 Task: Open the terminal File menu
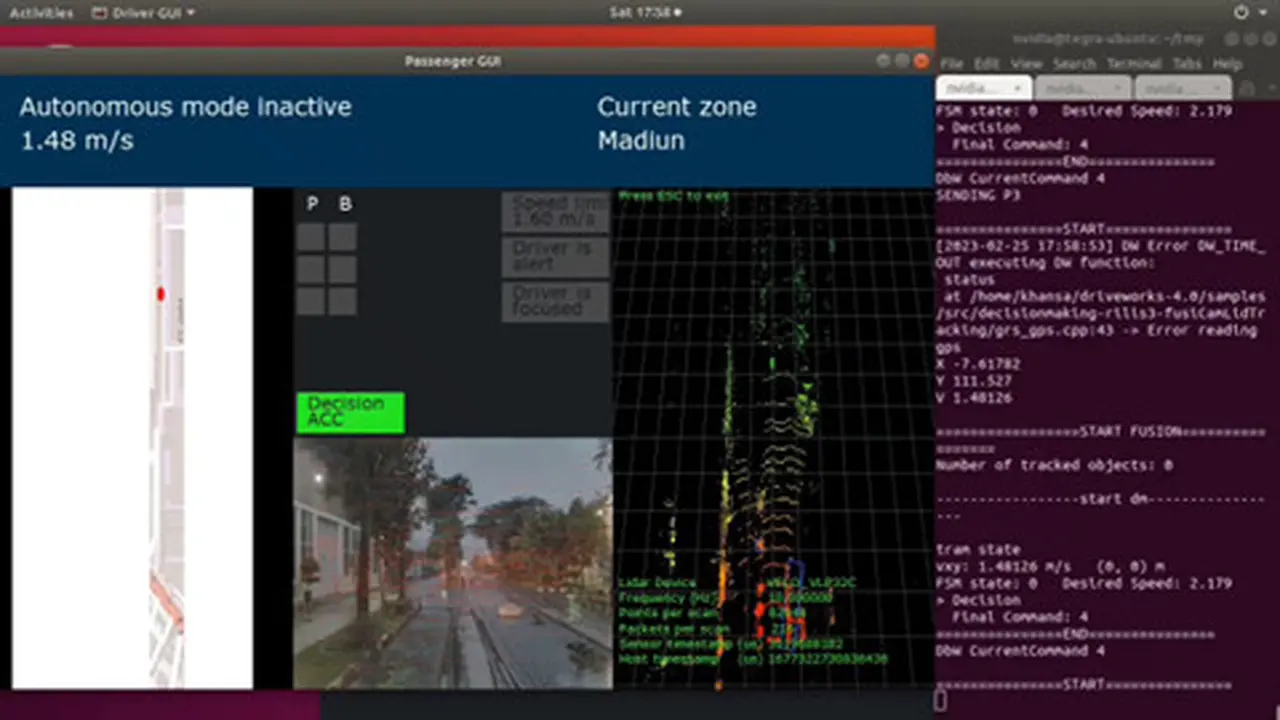(951, 63)
